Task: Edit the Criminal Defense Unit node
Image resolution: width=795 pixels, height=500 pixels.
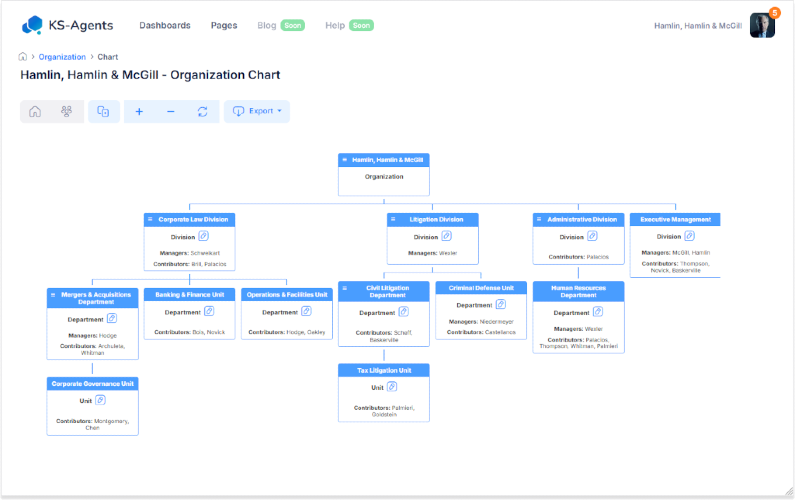Action: click(501, 304)
